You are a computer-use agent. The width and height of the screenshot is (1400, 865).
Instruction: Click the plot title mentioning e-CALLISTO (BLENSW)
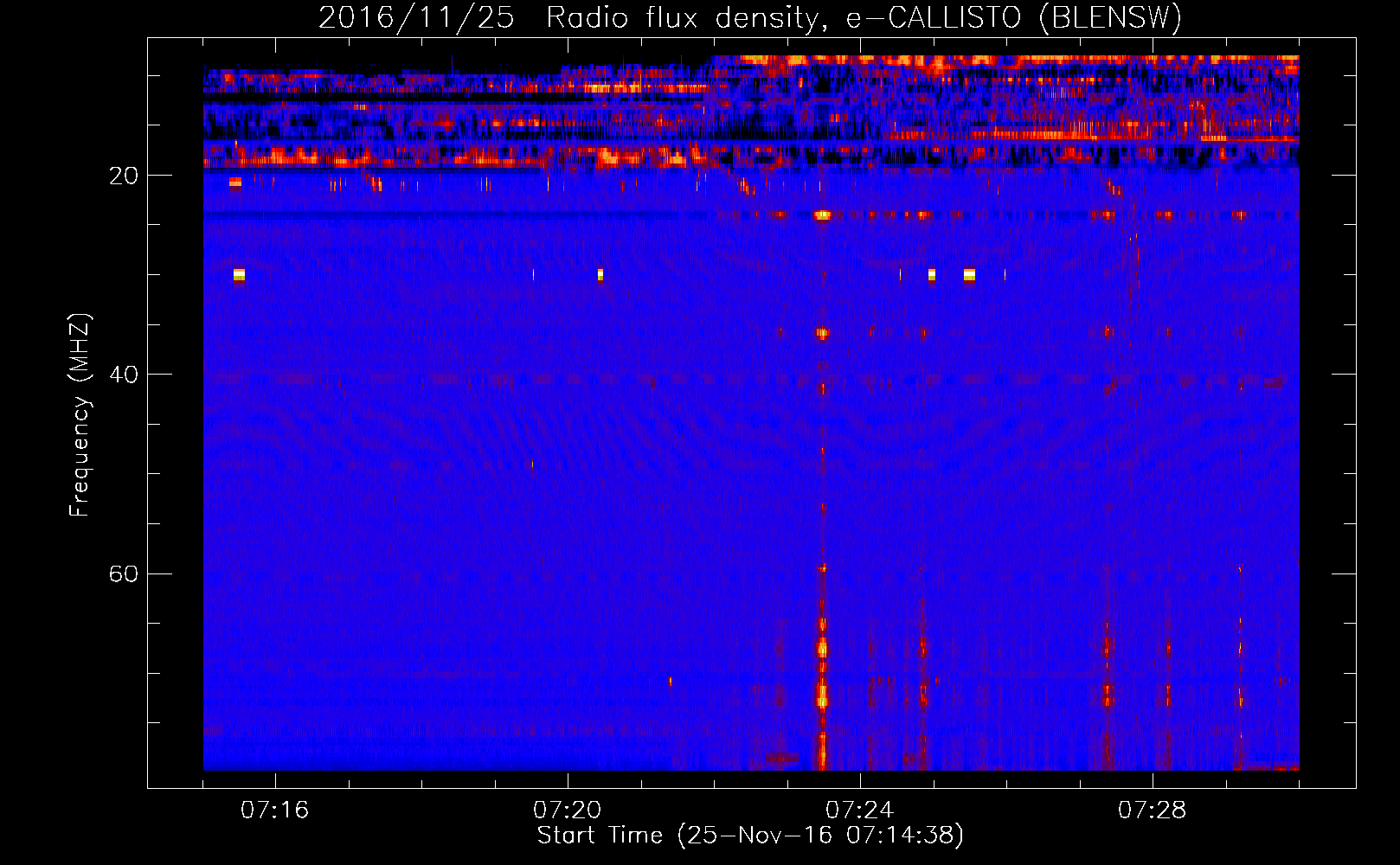[750, 17]
